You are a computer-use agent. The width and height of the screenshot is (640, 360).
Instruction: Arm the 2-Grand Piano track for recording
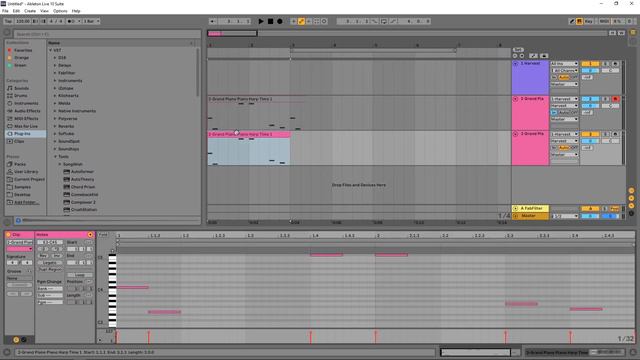click(x=616, y=99)
